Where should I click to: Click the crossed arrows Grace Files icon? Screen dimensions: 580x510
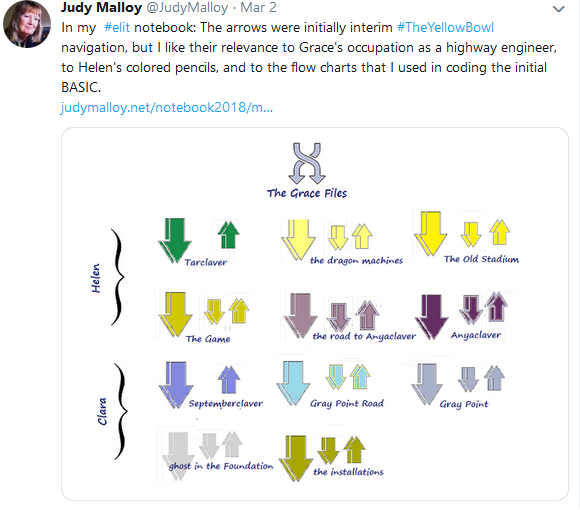pos(307,163)
